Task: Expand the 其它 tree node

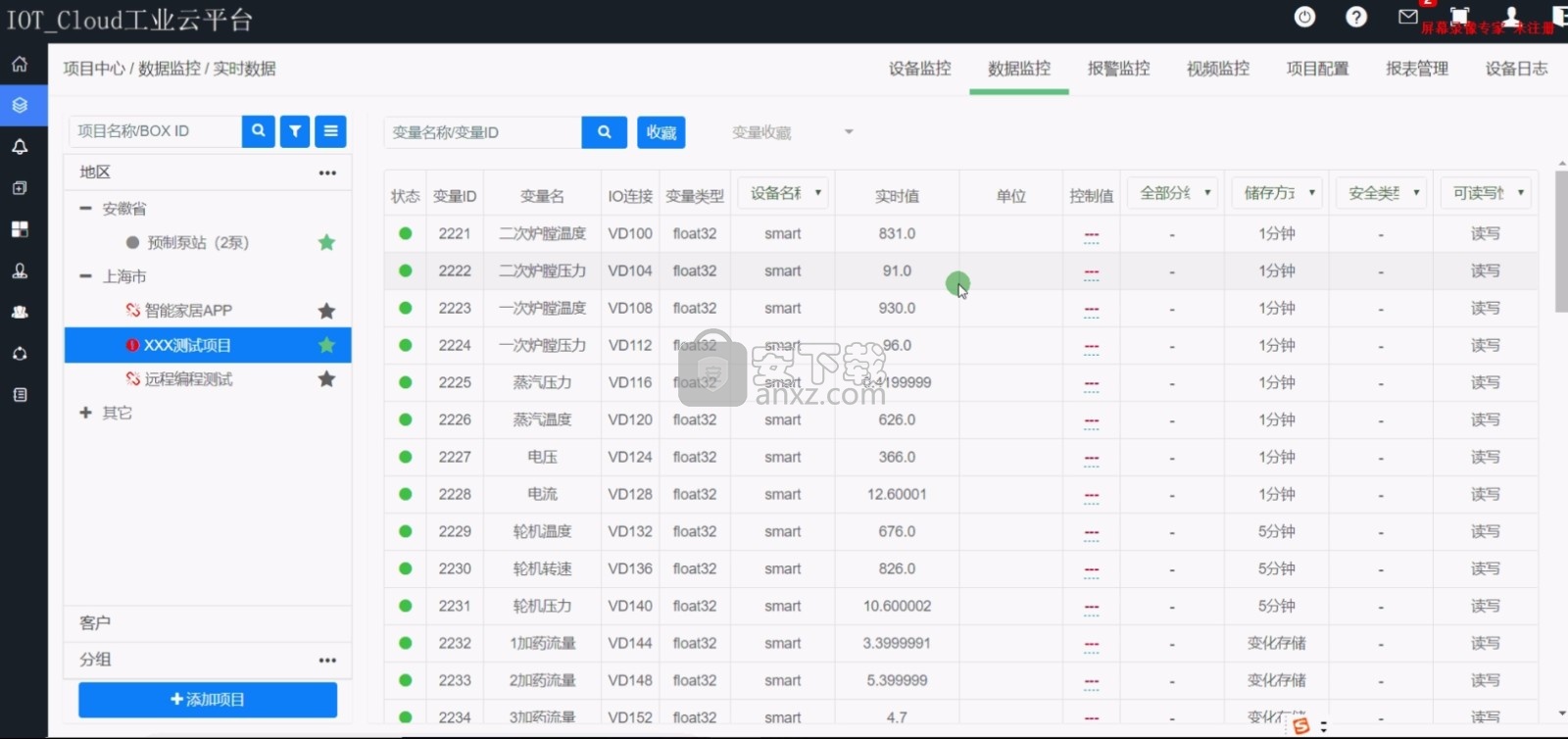Action: (x=85, y=413)
